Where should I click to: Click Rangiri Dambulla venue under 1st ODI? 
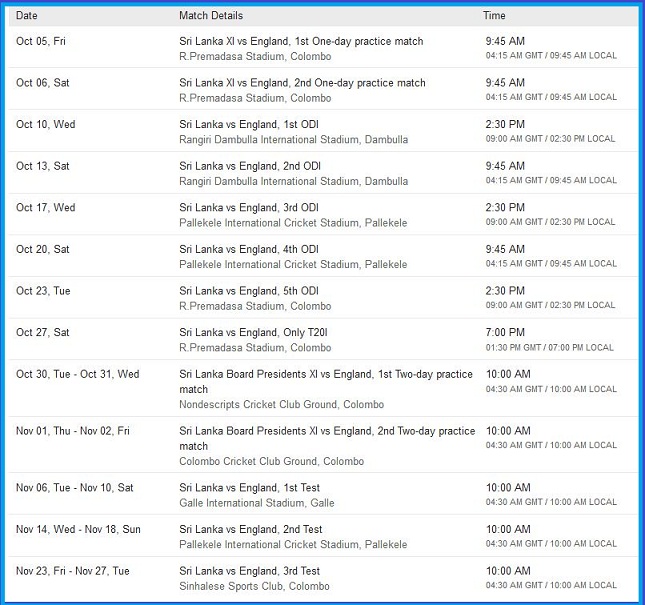[x=294, y=139]
